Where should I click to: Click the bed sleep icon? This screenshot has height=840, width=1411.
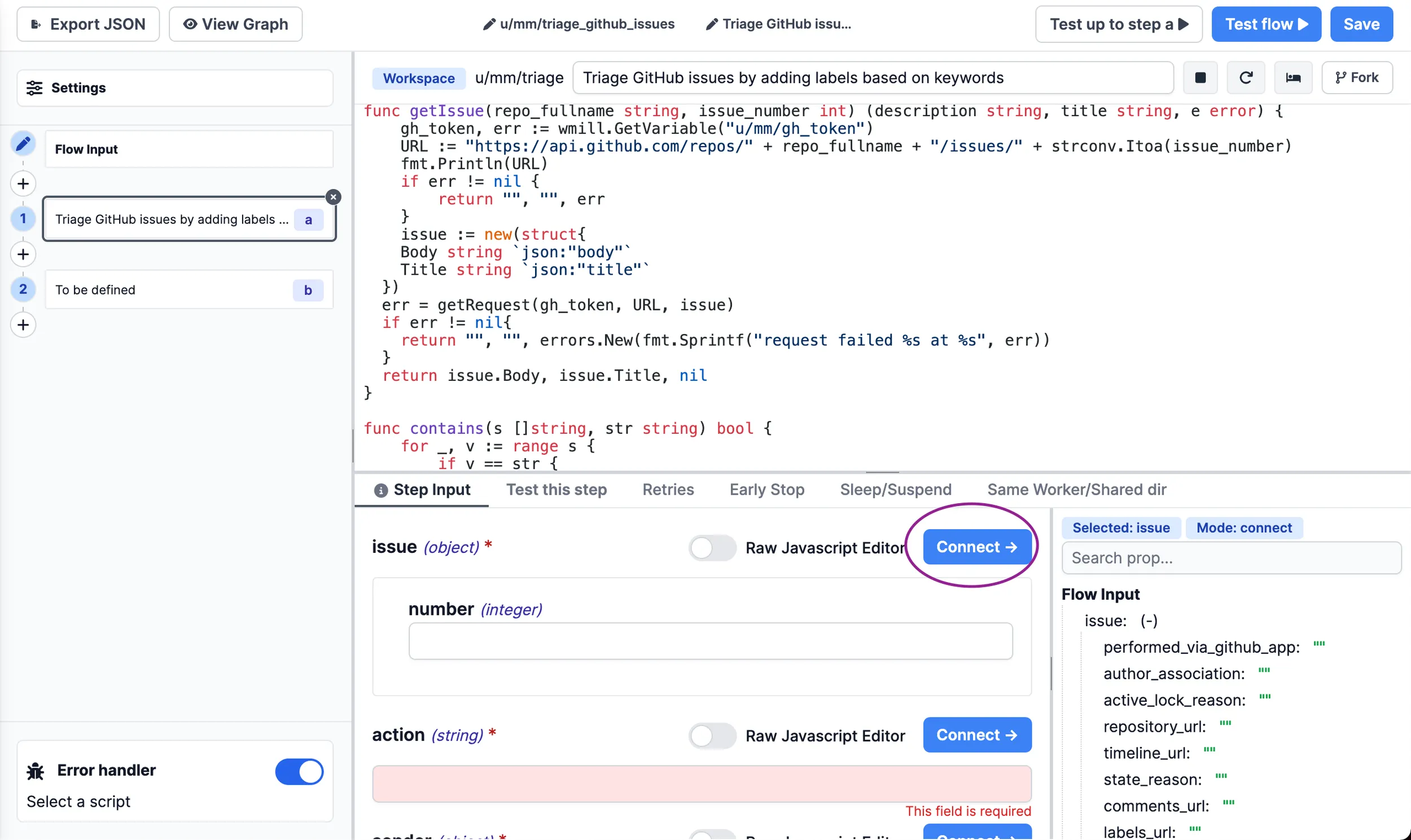(x=1292, y=77)
